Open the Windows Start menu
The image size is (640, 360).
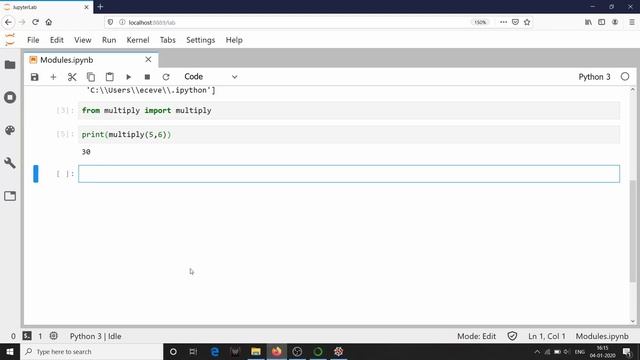[10, 351]
